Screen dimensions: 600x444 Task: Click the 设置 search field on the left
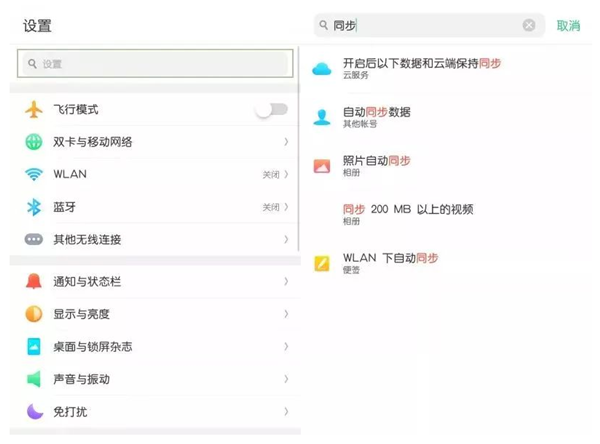155,63
